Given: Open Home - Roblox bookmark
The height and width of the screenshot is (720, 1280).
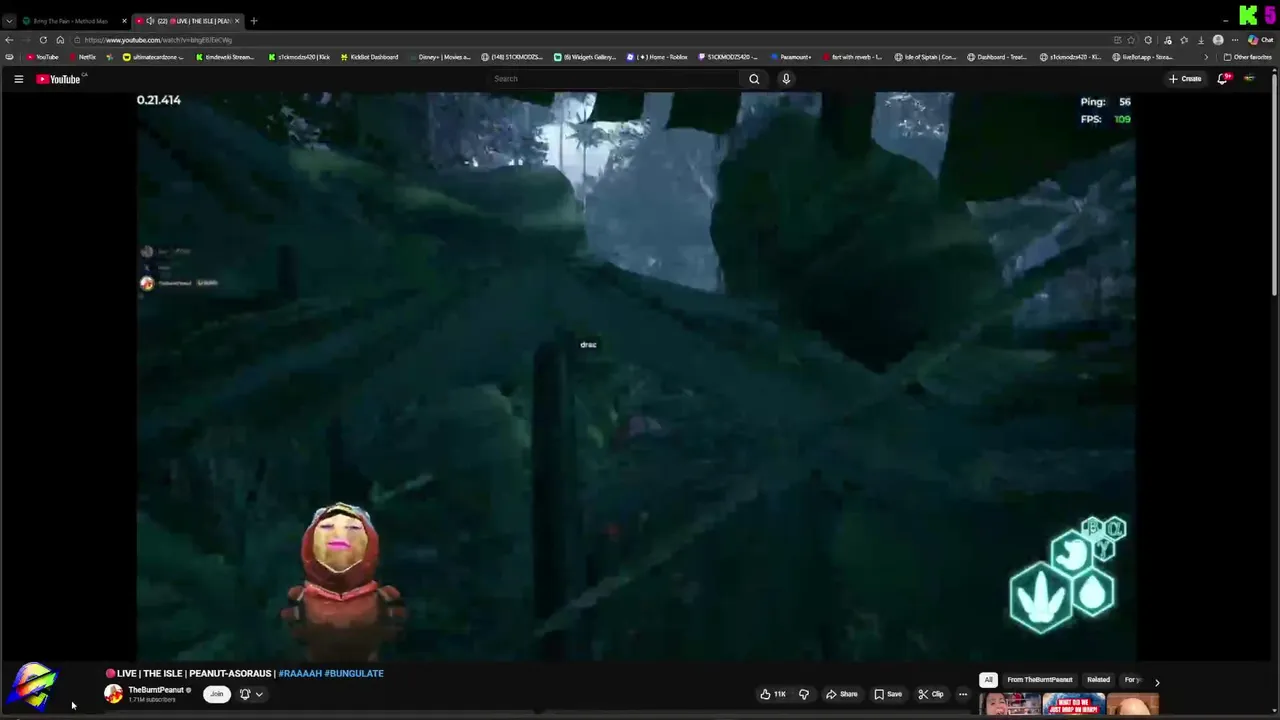Looking at the screenshot, I should [x=658, y=57].
